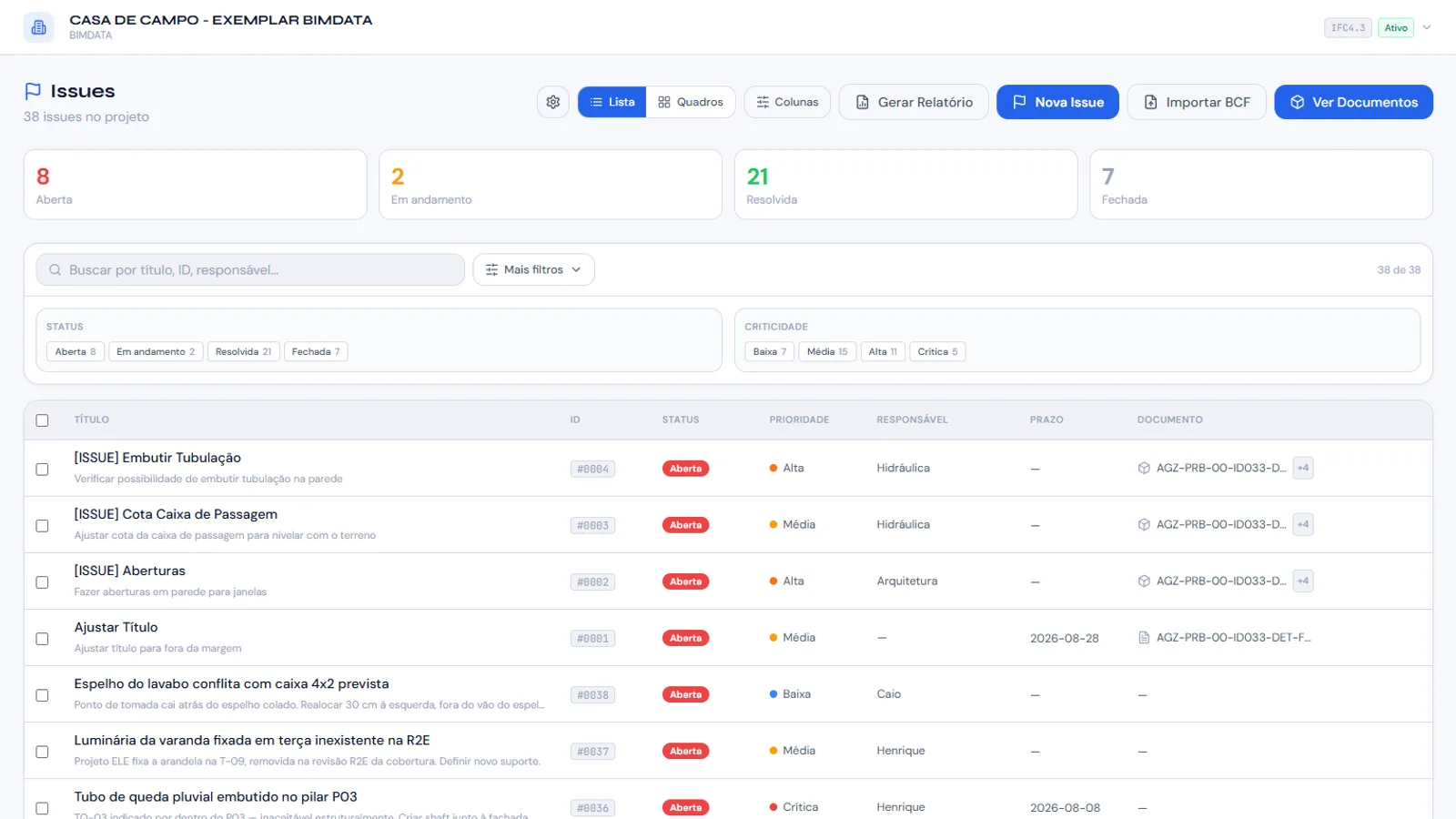Click ID badge #0004
The height and width of the screenshot is (819, 1456).
[x=592, y=469]
